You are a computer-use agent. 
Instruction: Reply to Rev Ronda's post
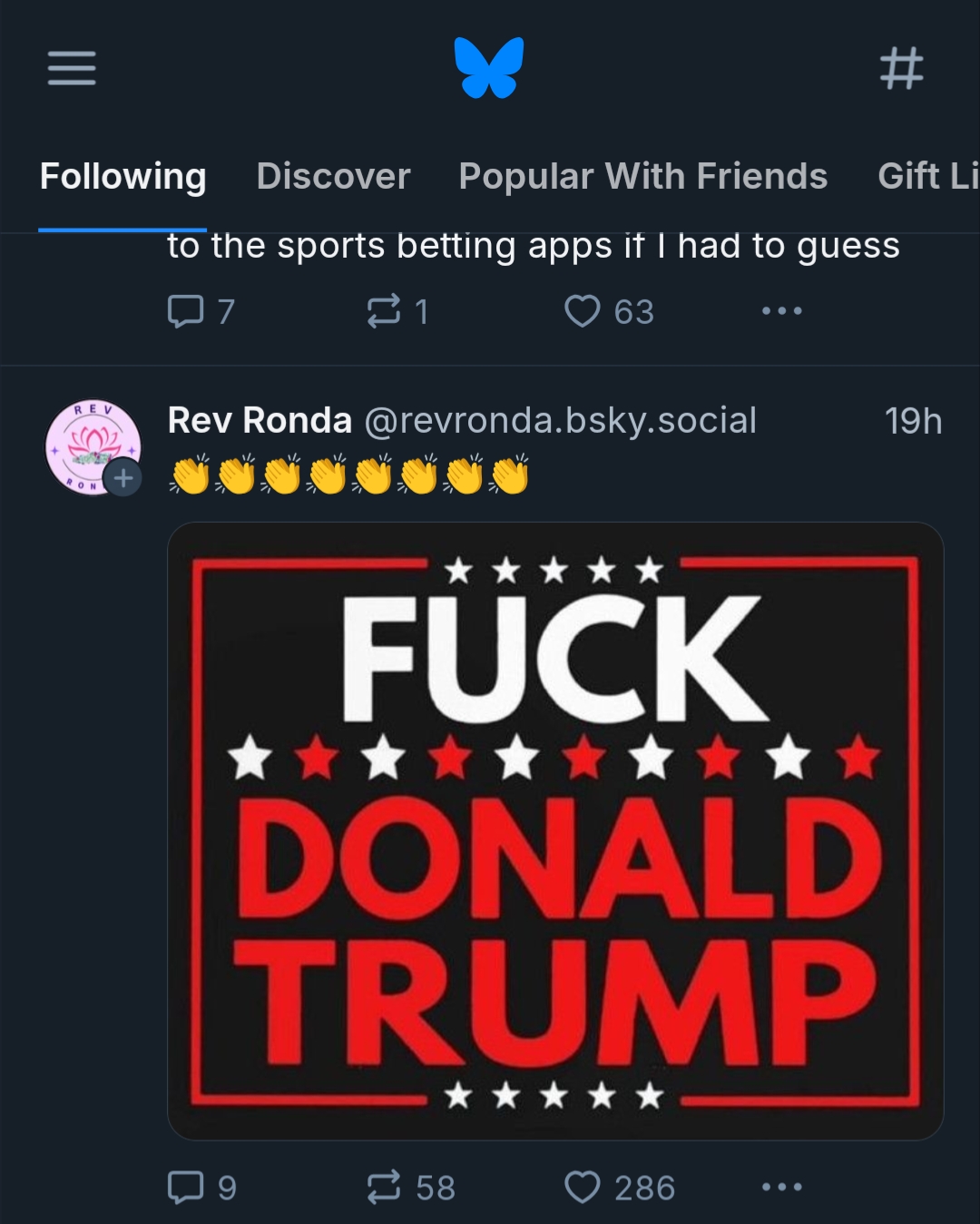[x=186, y=1187]
